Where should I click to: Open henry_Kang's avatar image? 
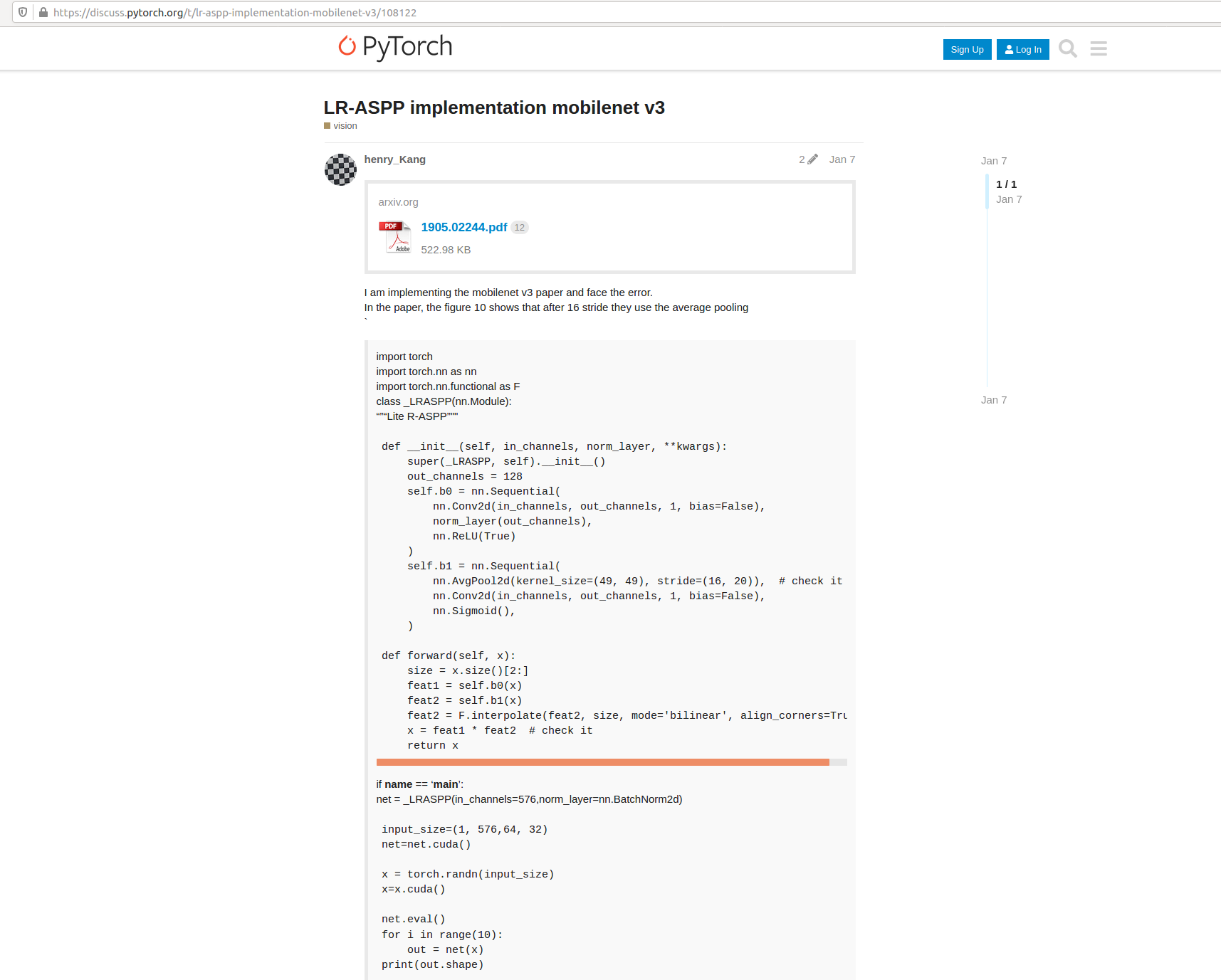(x=340, y=169)
